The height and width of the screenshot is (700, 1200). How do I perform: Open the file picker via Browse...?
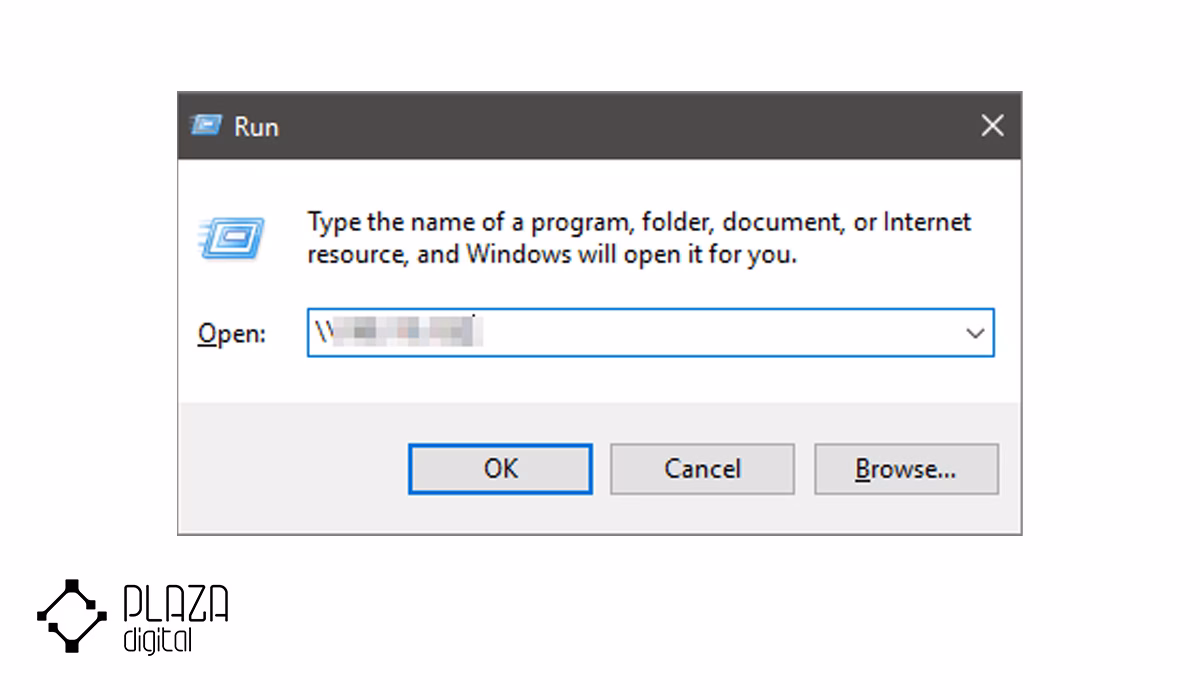click(x=906, y=469)
